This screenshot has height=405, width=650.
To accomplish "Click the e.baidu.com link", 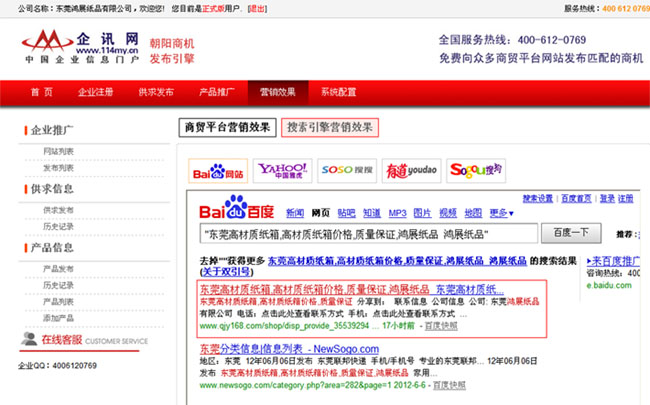I will pos(609,285).
